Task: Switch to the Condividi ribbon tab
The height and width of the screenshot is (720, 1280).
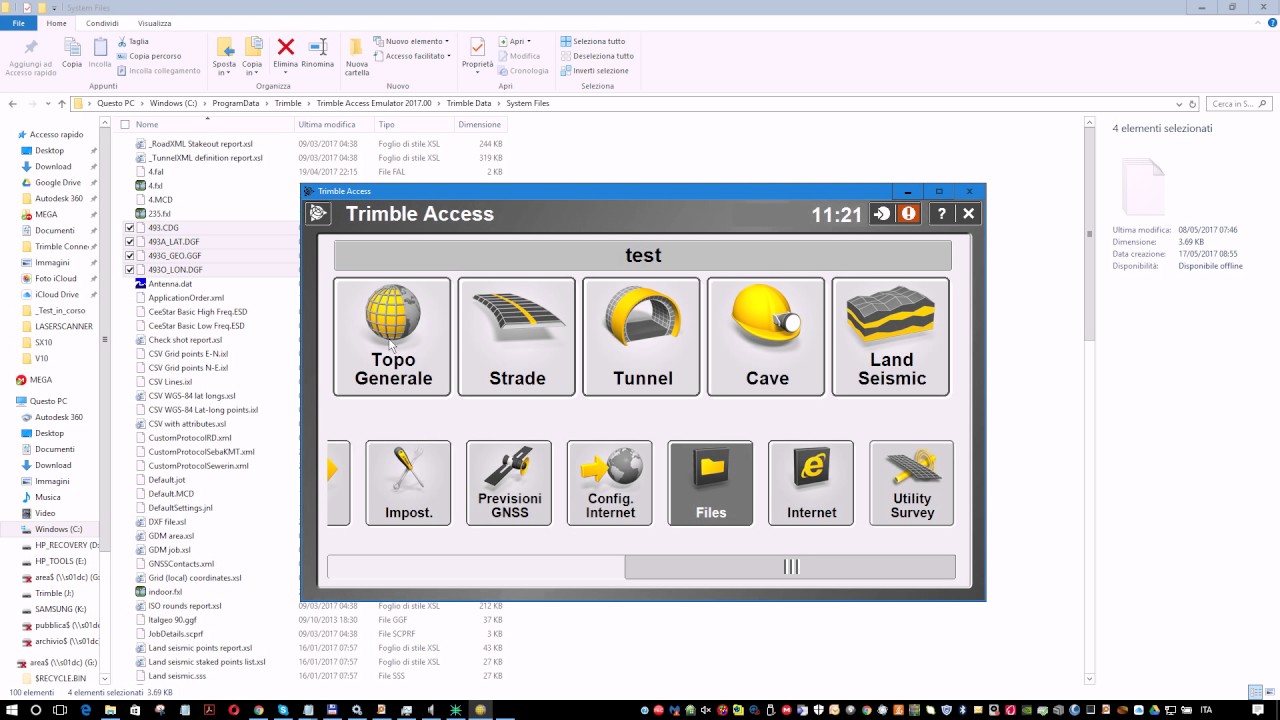Action: (x=102, y=23)
